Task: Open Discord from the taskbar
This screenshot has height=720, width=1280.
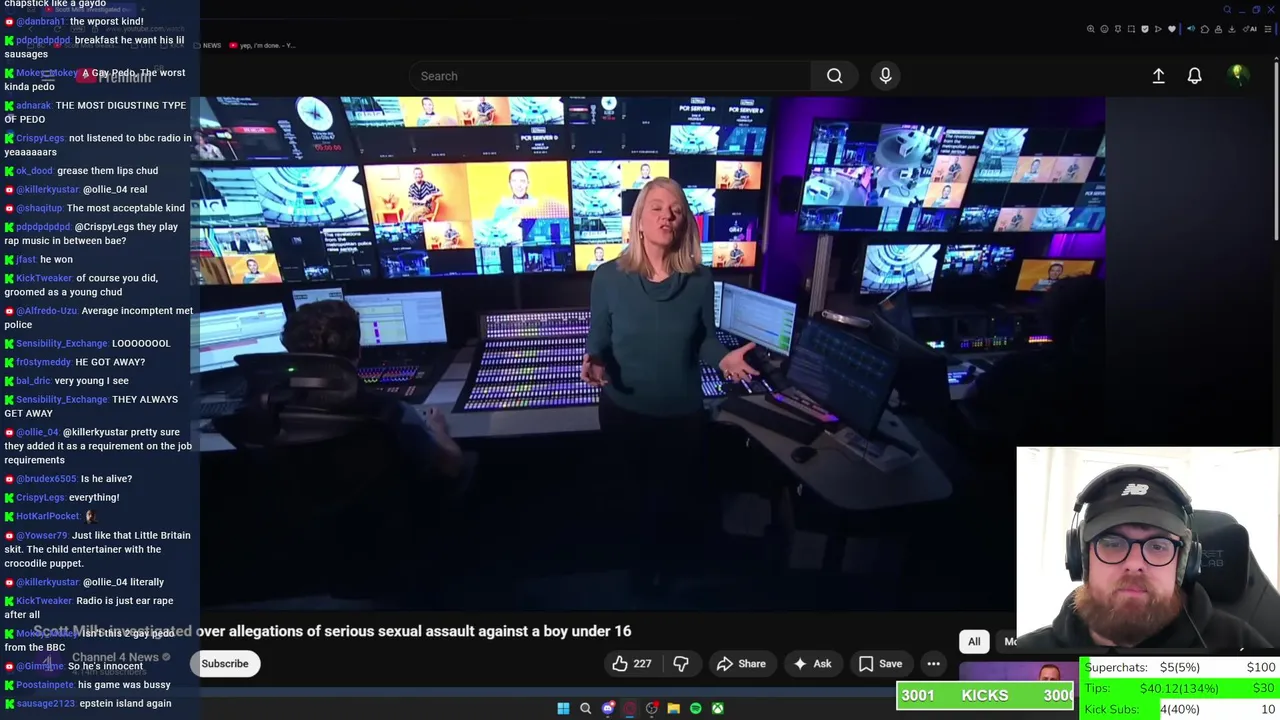Action: [608, 708]
